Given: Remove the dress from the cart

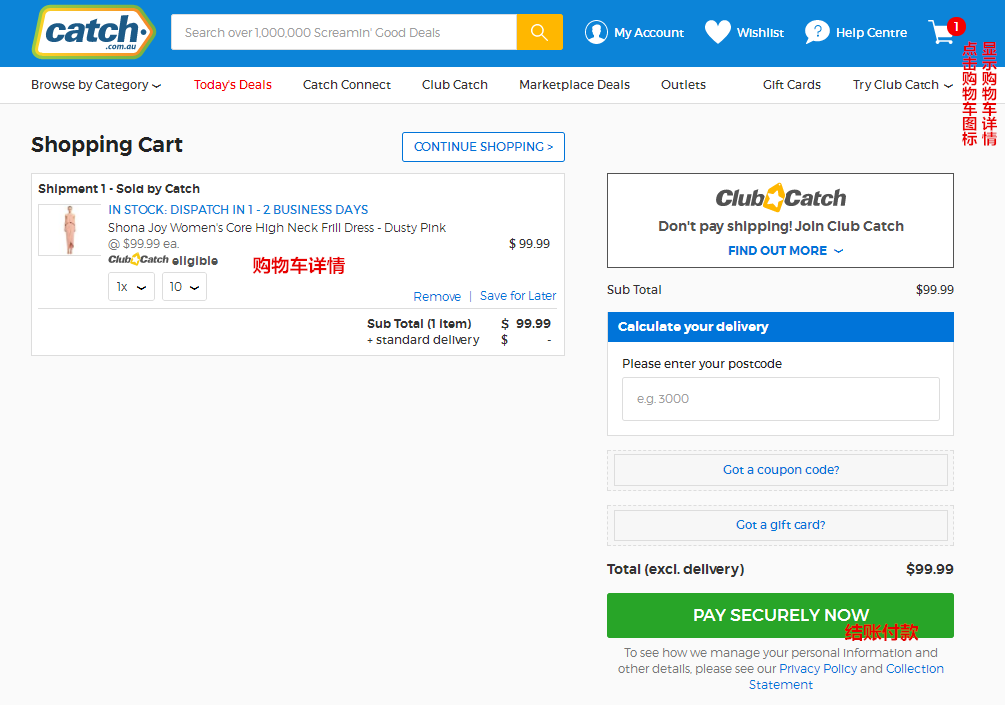Looking at the screenshot, I should click(437, 296).
